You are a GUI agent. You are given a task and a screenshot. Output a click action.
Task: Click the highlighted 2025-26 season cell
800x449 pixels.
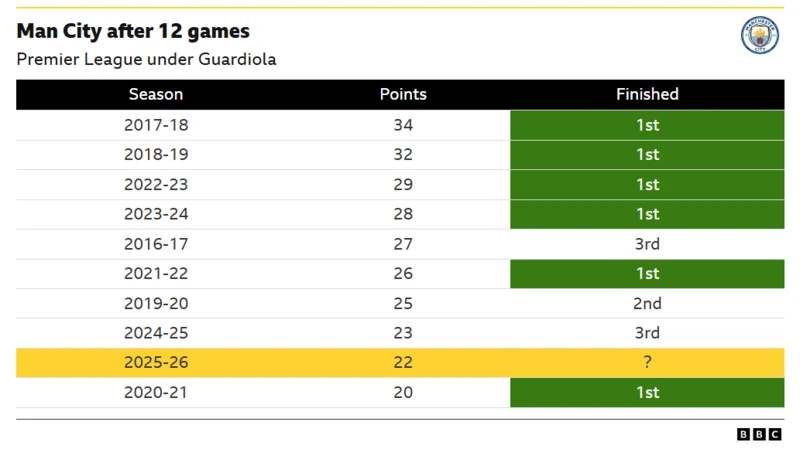coord(156,363)
